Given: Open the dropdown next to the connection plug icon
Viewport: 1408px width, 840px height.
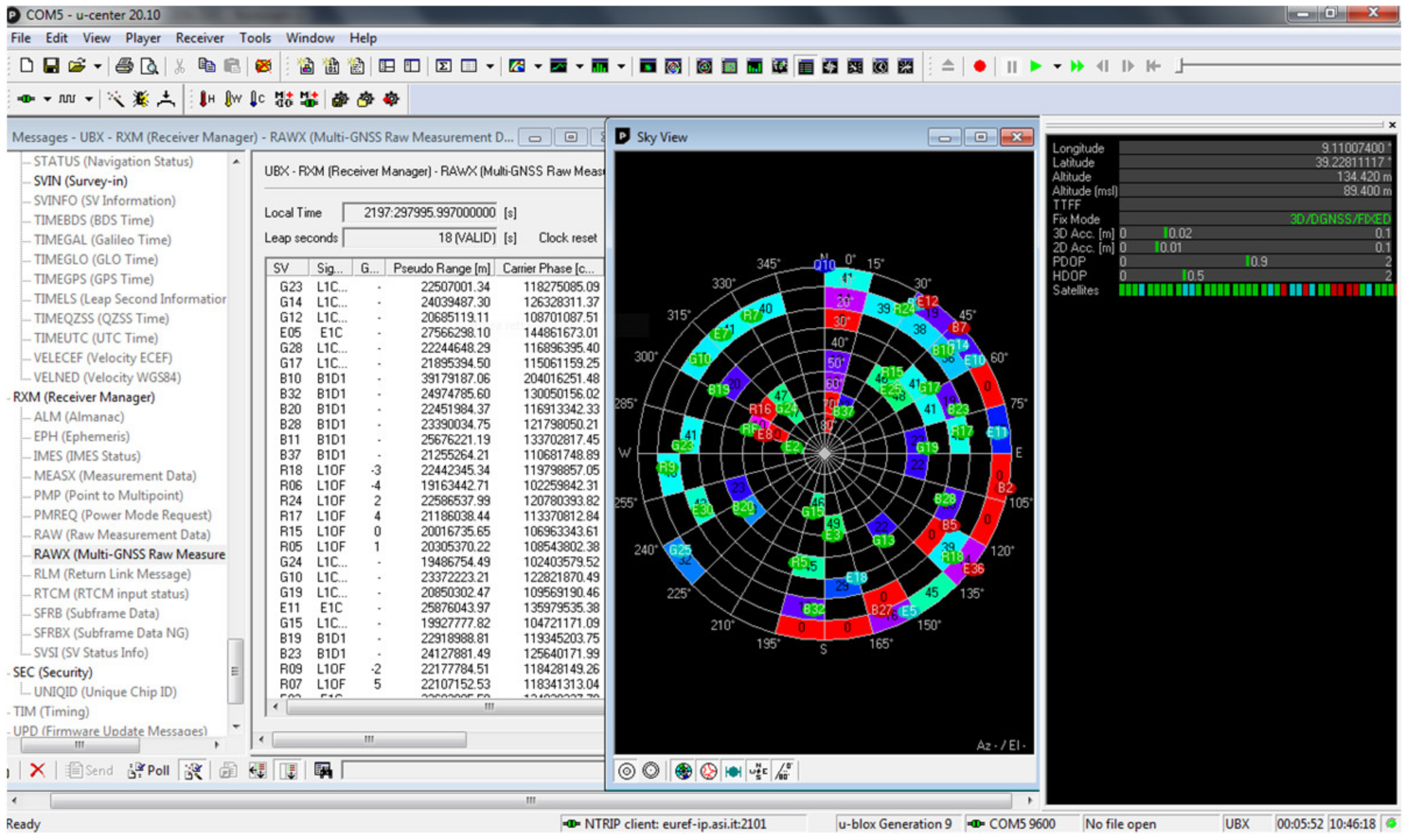Looking at the screenshot, I should click(x=47, y=100).
